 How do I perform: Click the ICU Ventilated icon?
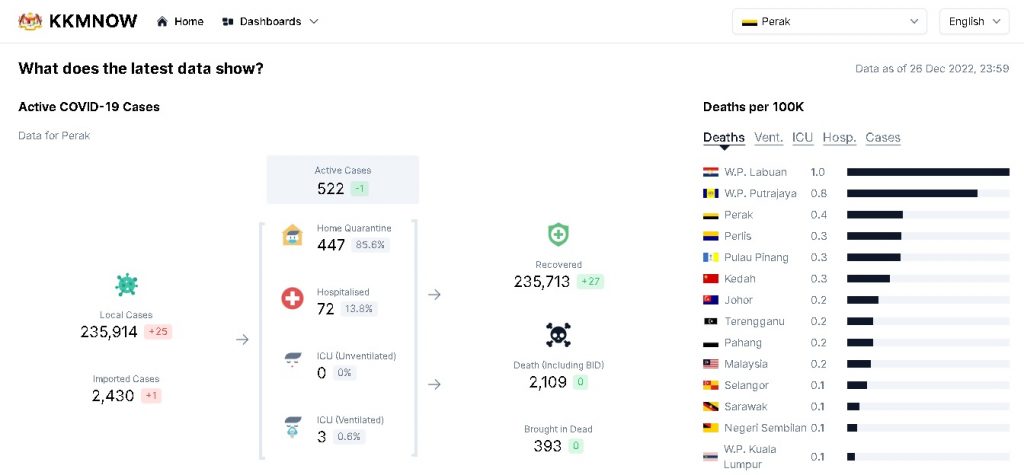click(x=292, y=428)
